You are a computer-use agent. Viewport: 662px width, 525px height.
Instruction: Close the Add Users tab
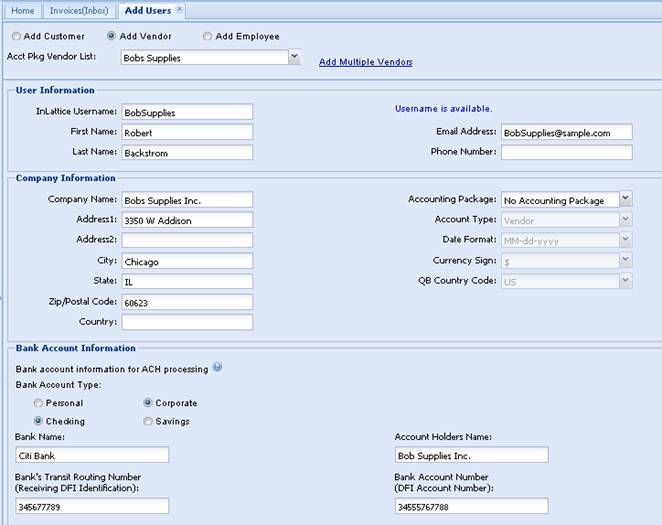[x=179, y=9]
